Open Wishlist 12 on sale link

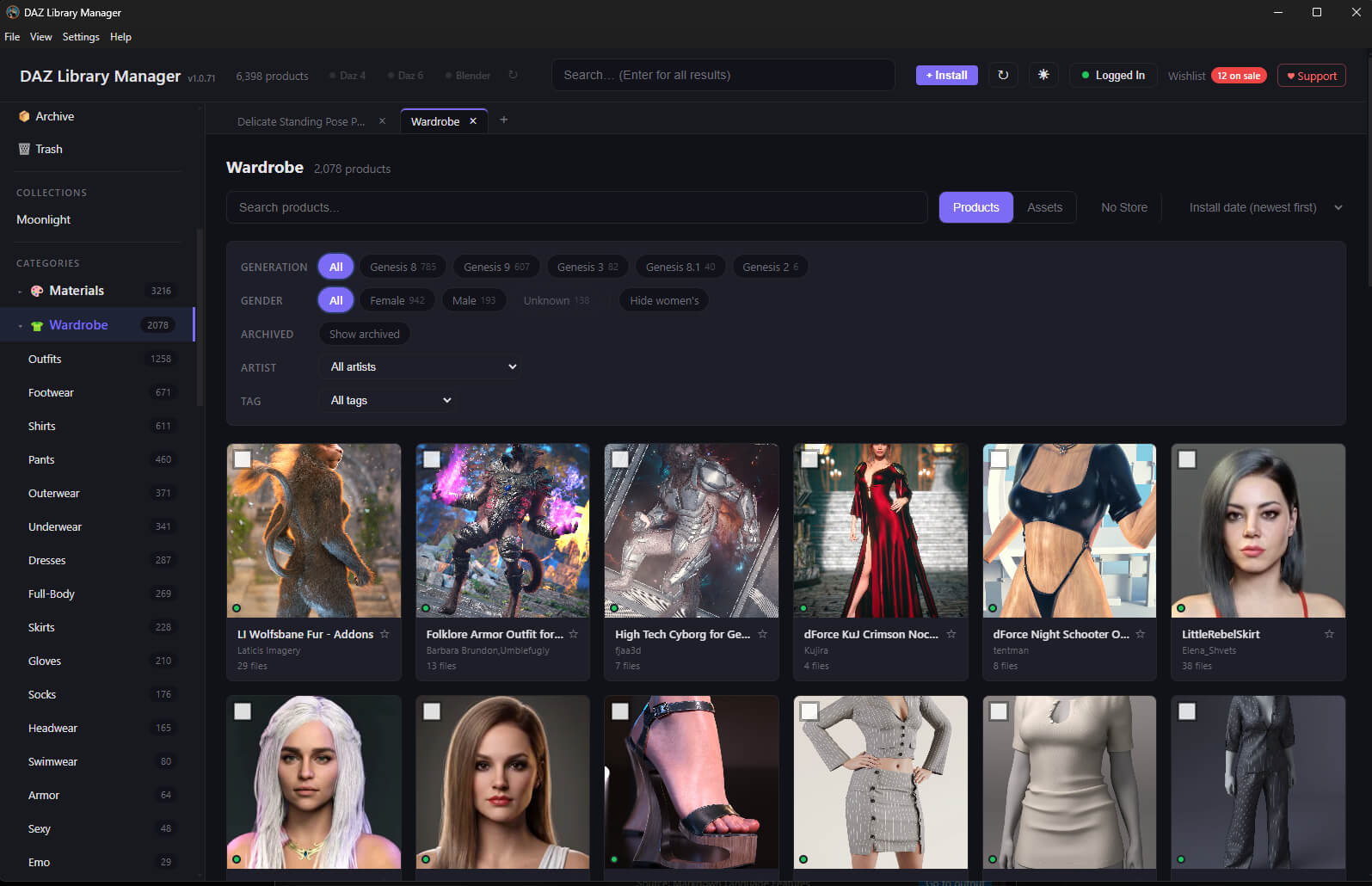pos(1216,76)
